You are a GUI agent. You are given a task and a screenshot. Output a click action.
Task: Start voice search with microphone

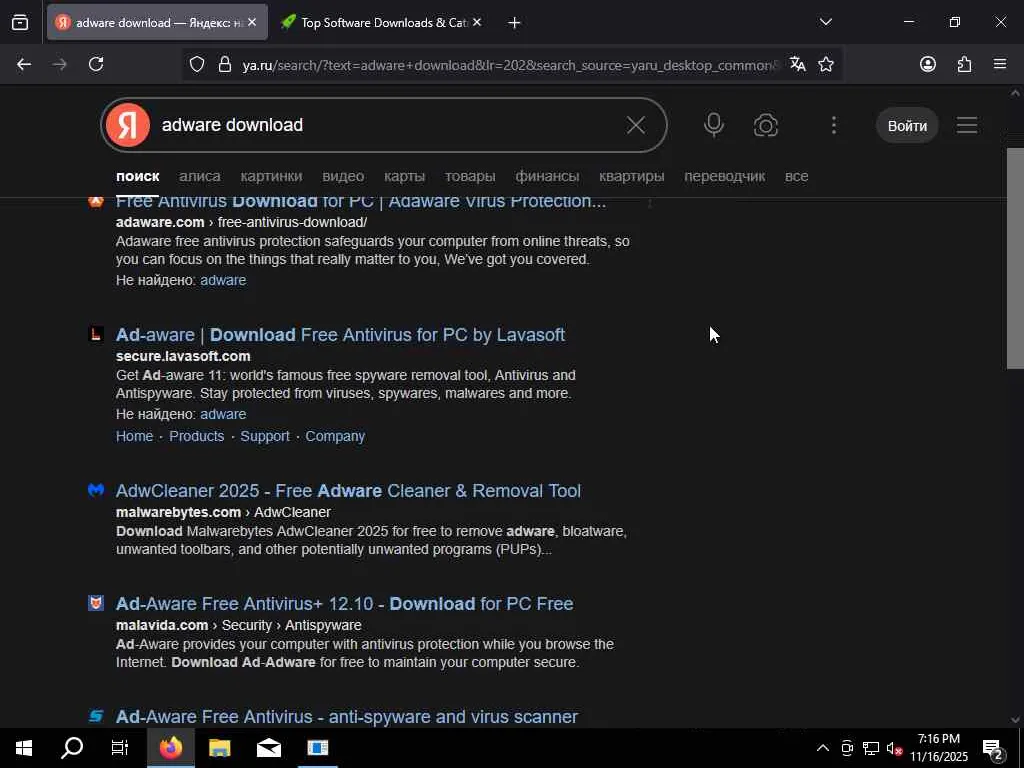pyautogui.click(x=714, y=125)
